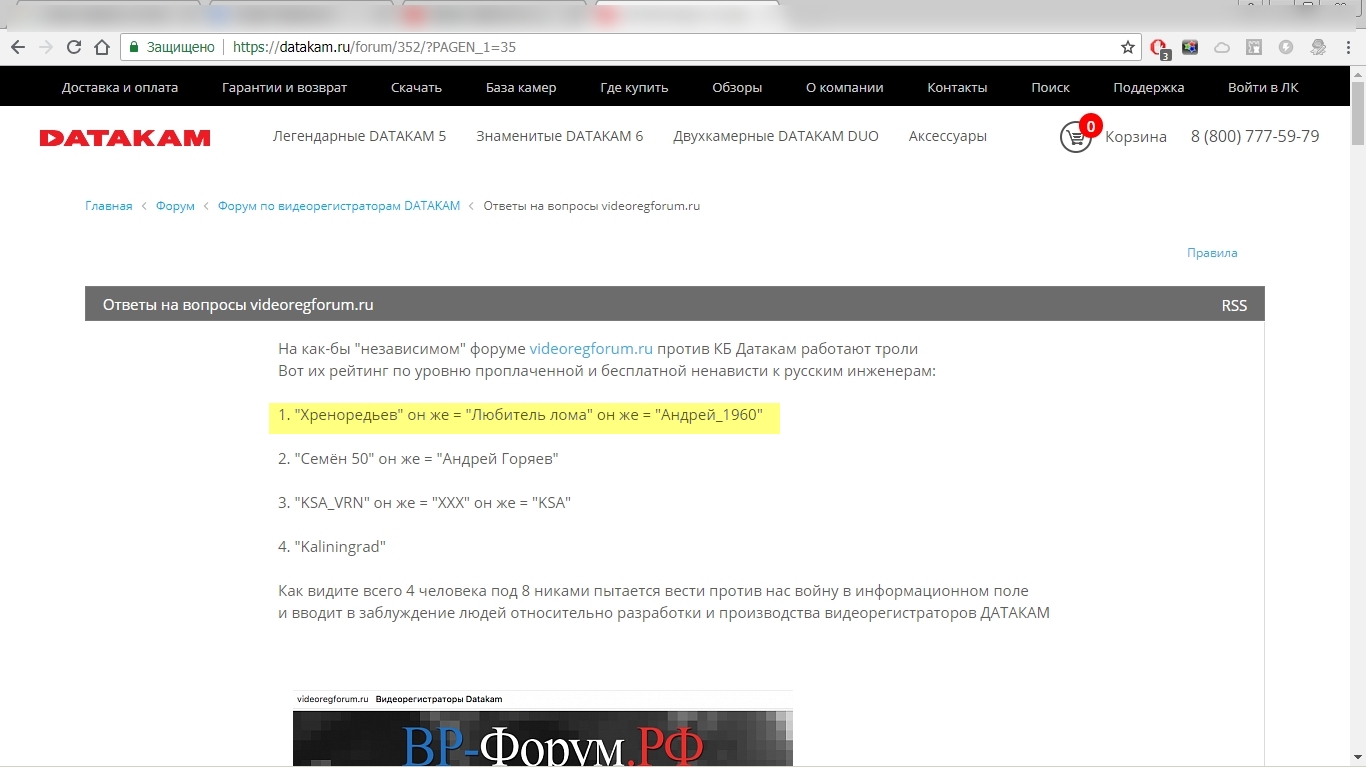Image resolution: width=1366 pixels, height=768 pixels.
Task: Click the RSS feed link
Action: [1234, 305]
